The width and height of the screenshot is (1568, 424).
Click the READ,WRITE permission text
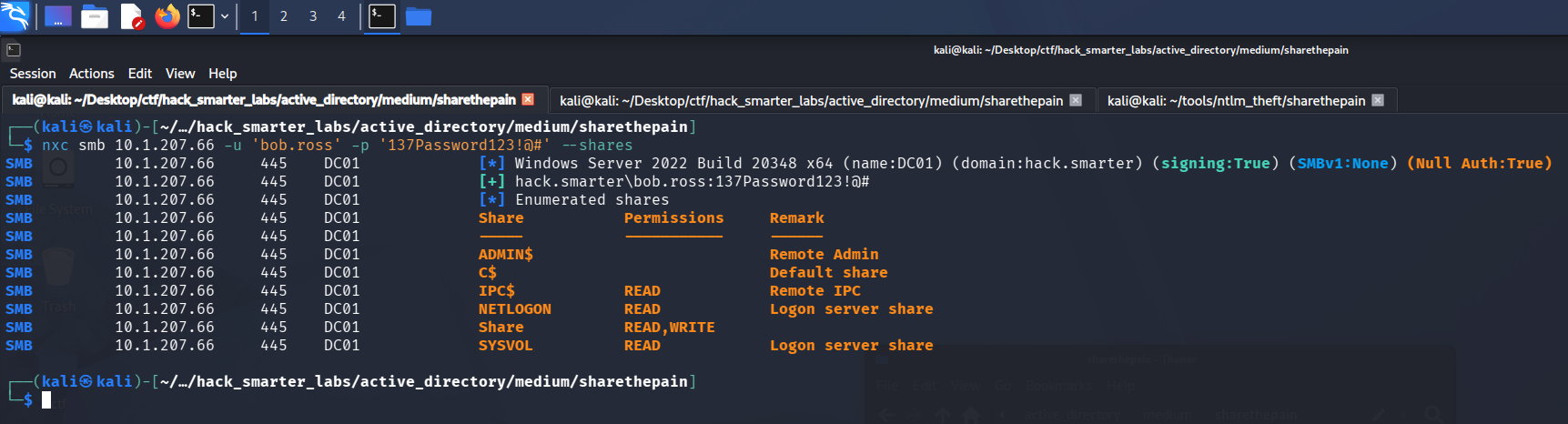pyautogui.click(x=670, y=328)
